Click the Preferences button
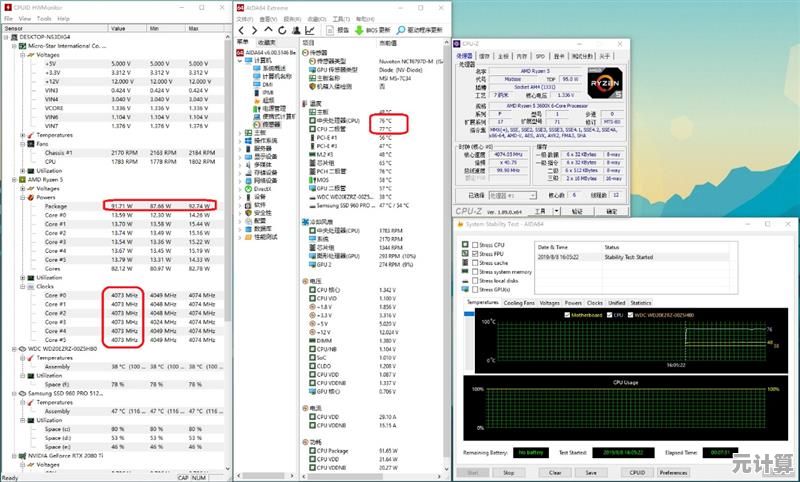Viewport: 800px width, 482px height. click(x=673, y=472)
